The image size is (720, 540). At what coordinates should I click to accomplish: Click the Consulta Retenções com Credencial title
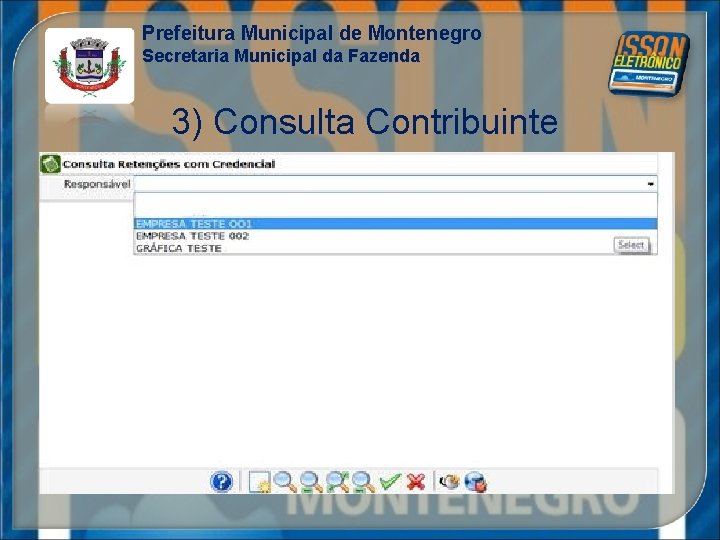tap(169, 164)
